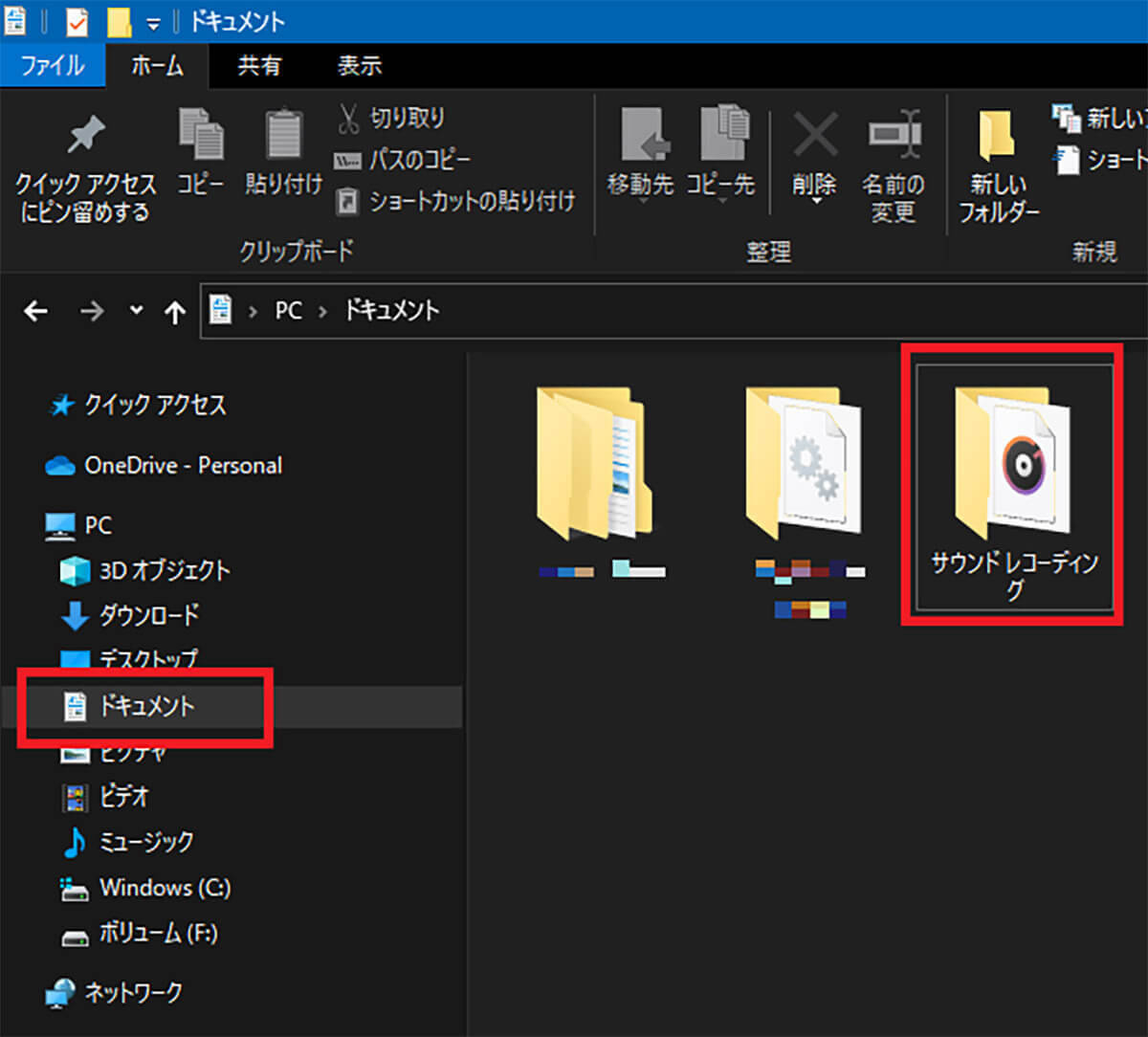
Task: Select PC in the navigation pane
Action: pyautogui.click(x=78, y=525)
